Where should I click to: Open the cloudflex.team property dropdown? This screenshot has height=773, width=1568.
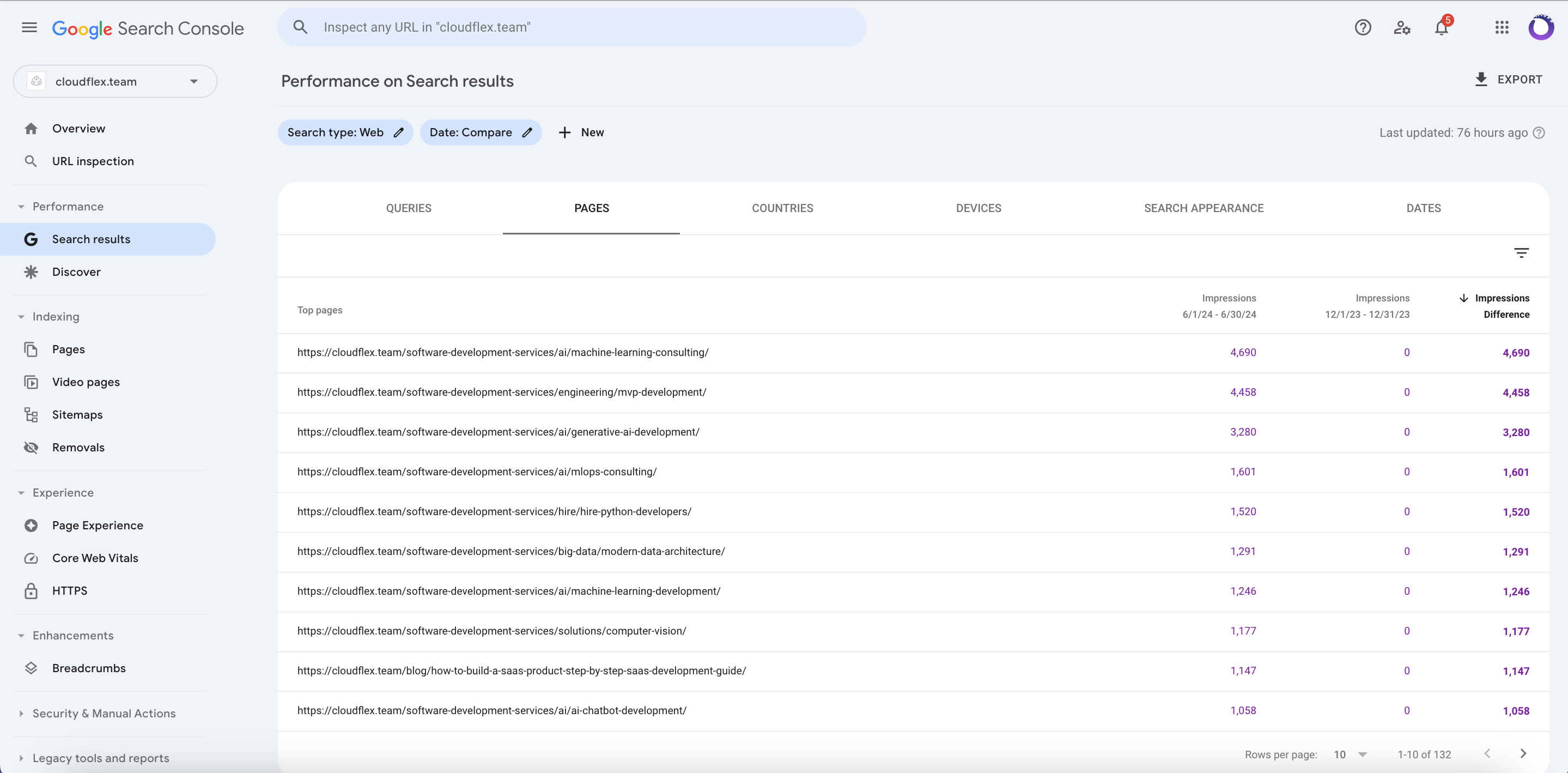[115, 81]
